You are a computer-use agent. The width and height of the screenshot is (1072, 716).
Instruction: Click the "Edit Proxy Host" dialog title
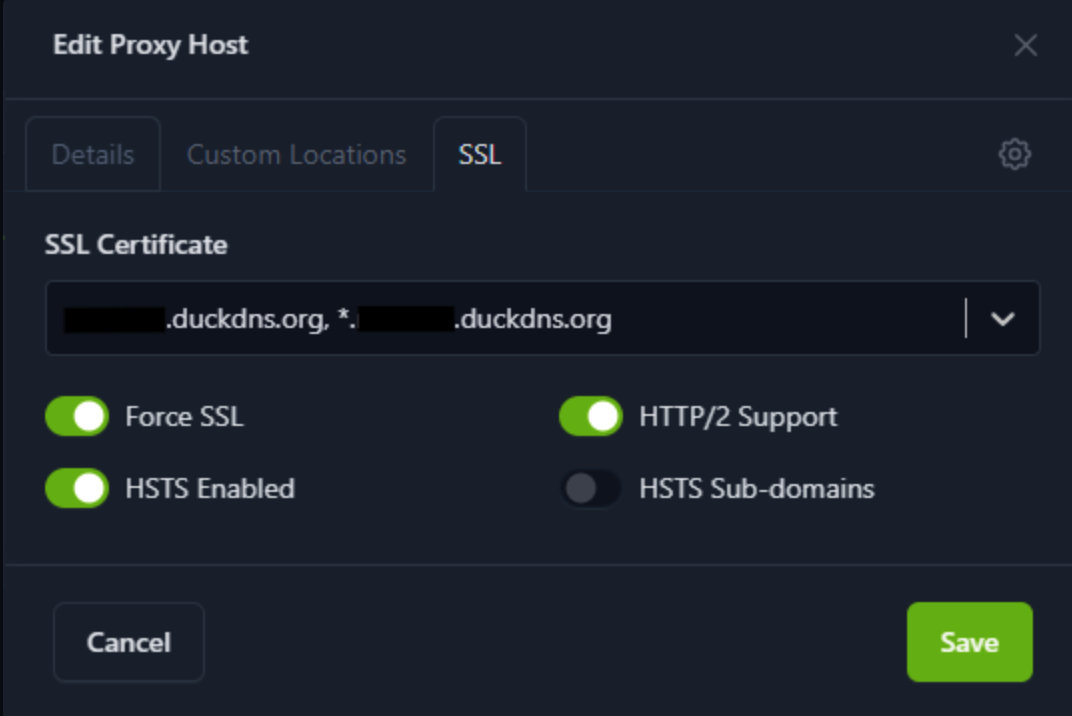(x=150, y=45)
